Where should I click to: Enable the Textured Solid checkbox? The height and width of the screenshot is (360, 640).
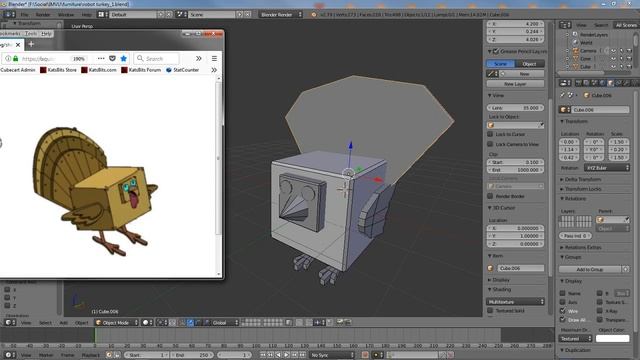click(490, 311)
